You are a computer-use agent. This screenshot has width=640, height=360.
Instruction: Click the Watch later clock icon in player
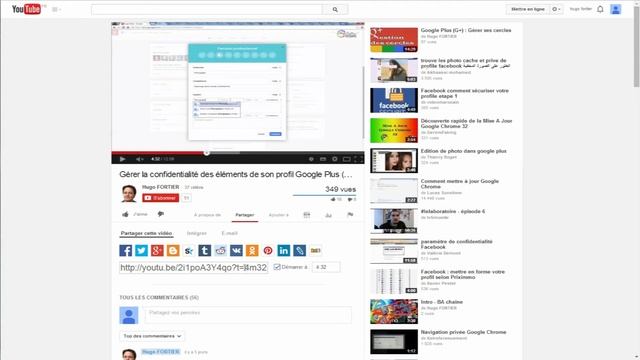(311, 159)
